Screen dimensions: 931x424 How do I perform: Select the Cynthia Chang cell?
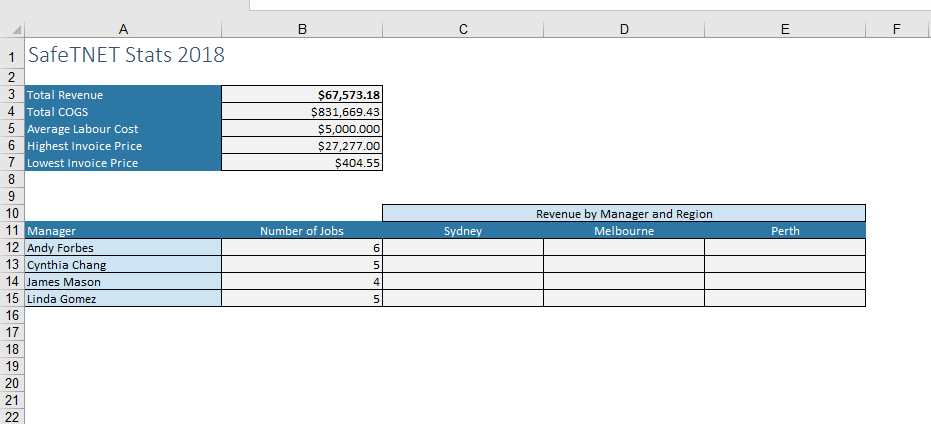[x=123, y=265]
